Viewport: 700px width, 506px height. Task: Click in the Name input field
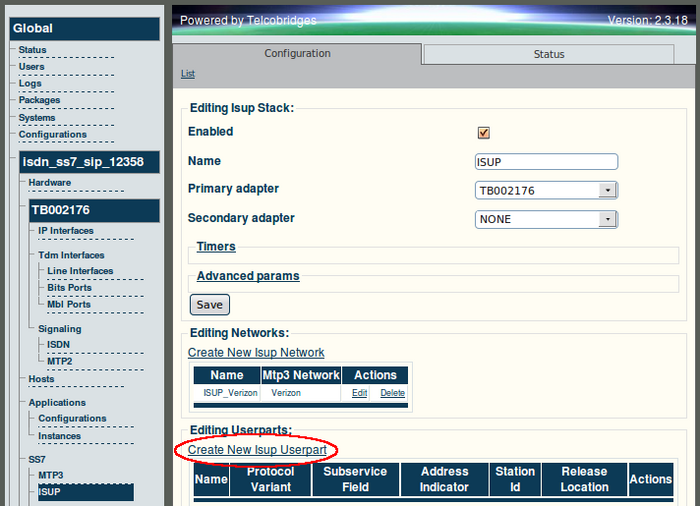point(546,161)
